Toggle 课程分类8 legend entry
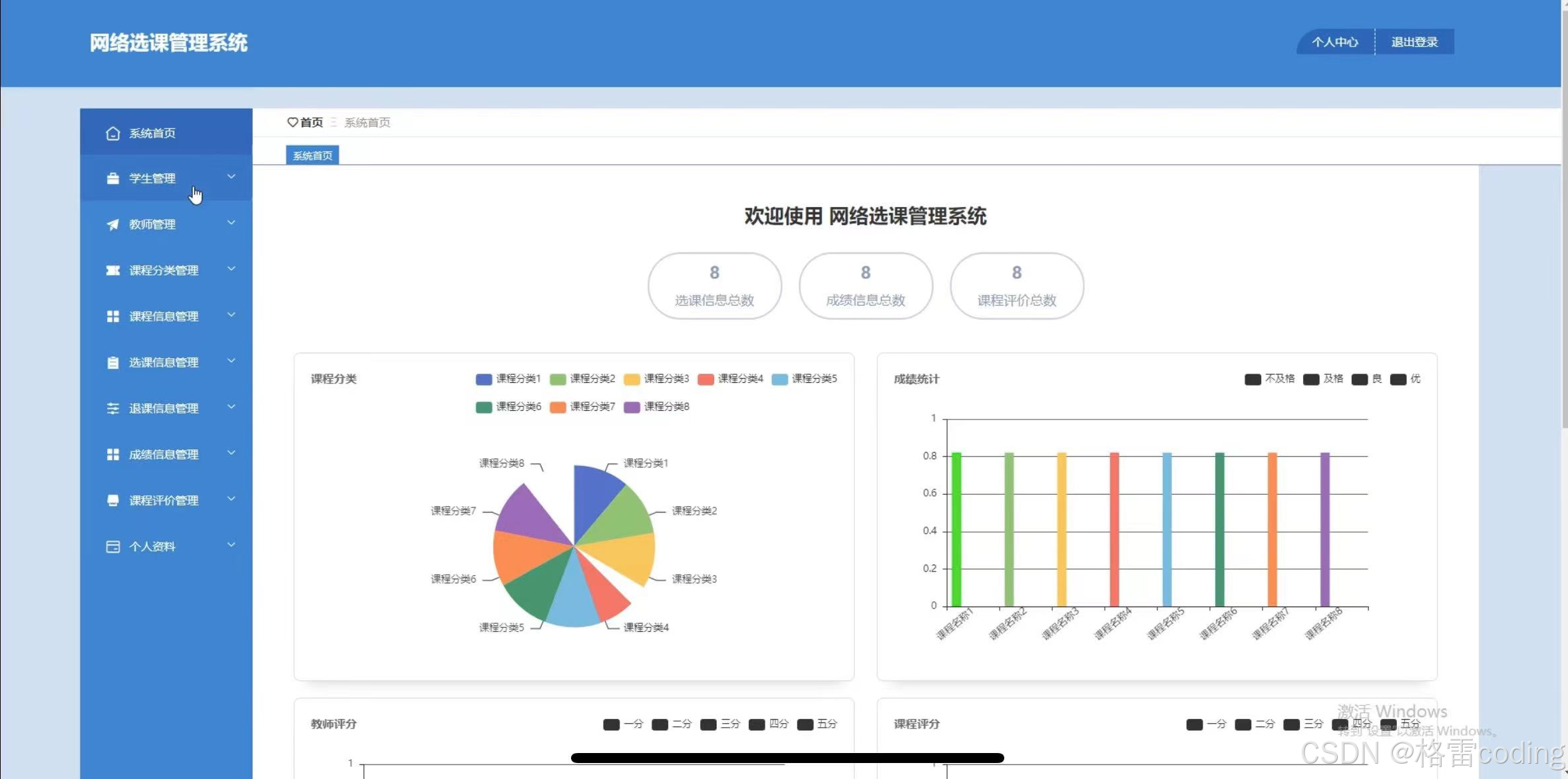The width and height of the screenshot is (1568, 779). [656, 407]
